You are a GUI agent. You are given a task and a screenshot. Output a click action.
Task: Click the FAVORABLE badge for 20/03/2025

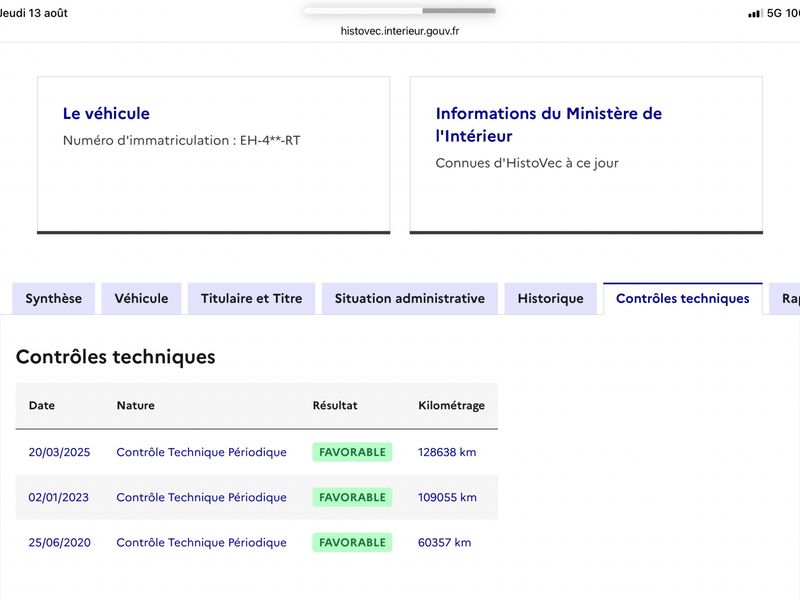tap(352, 452)
